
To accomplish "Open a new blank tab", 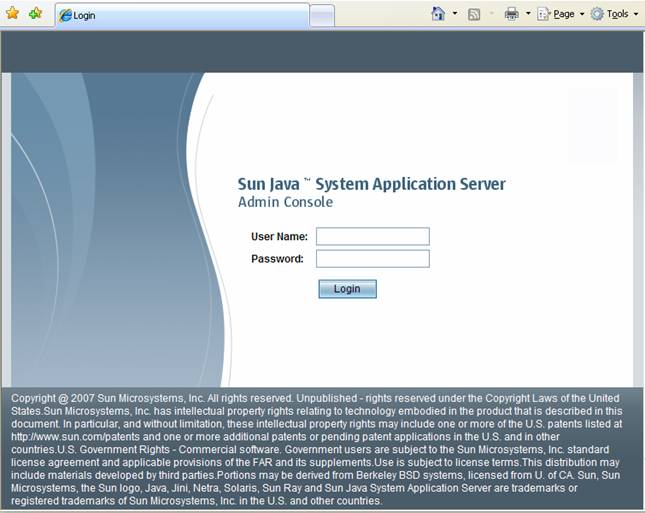I will tap(321, 16).
